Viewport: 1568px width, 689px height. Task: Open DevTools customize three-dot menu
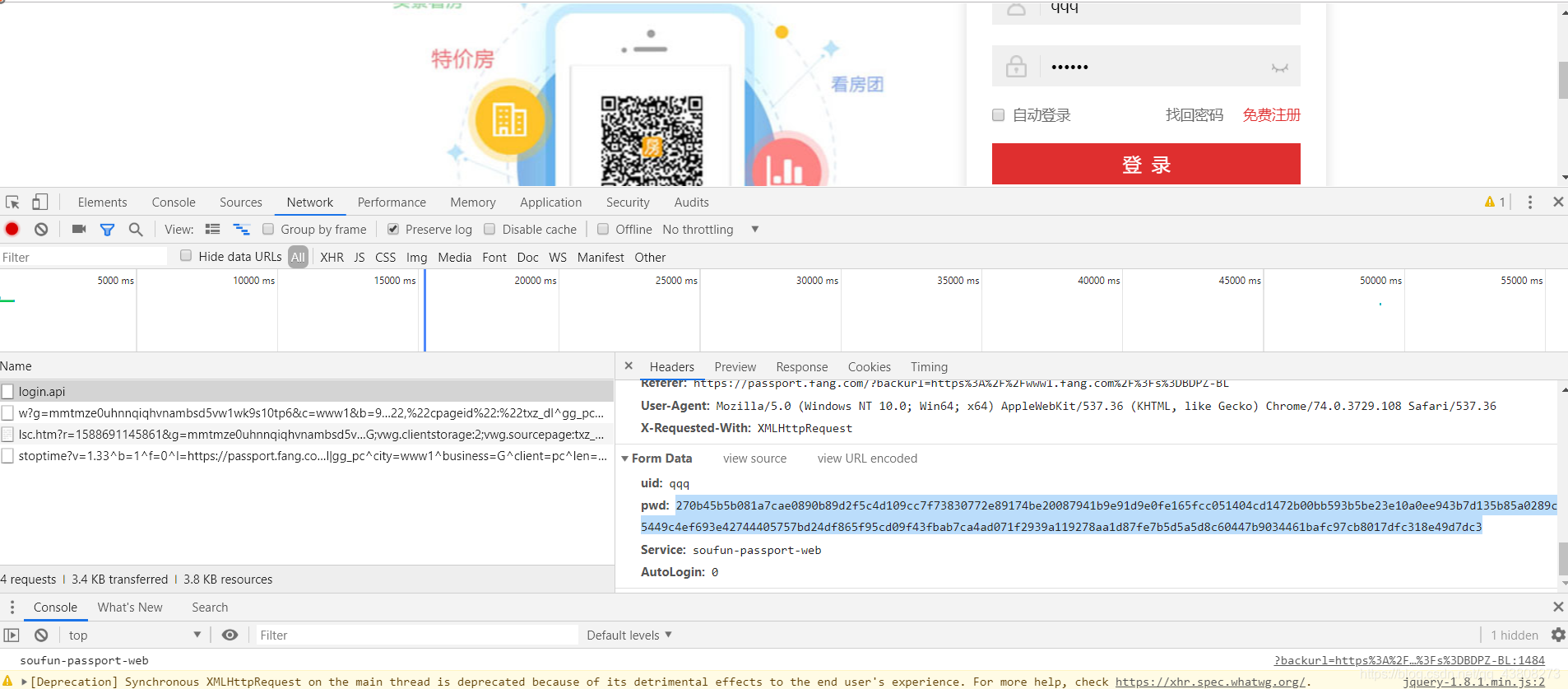point(1530,203)
